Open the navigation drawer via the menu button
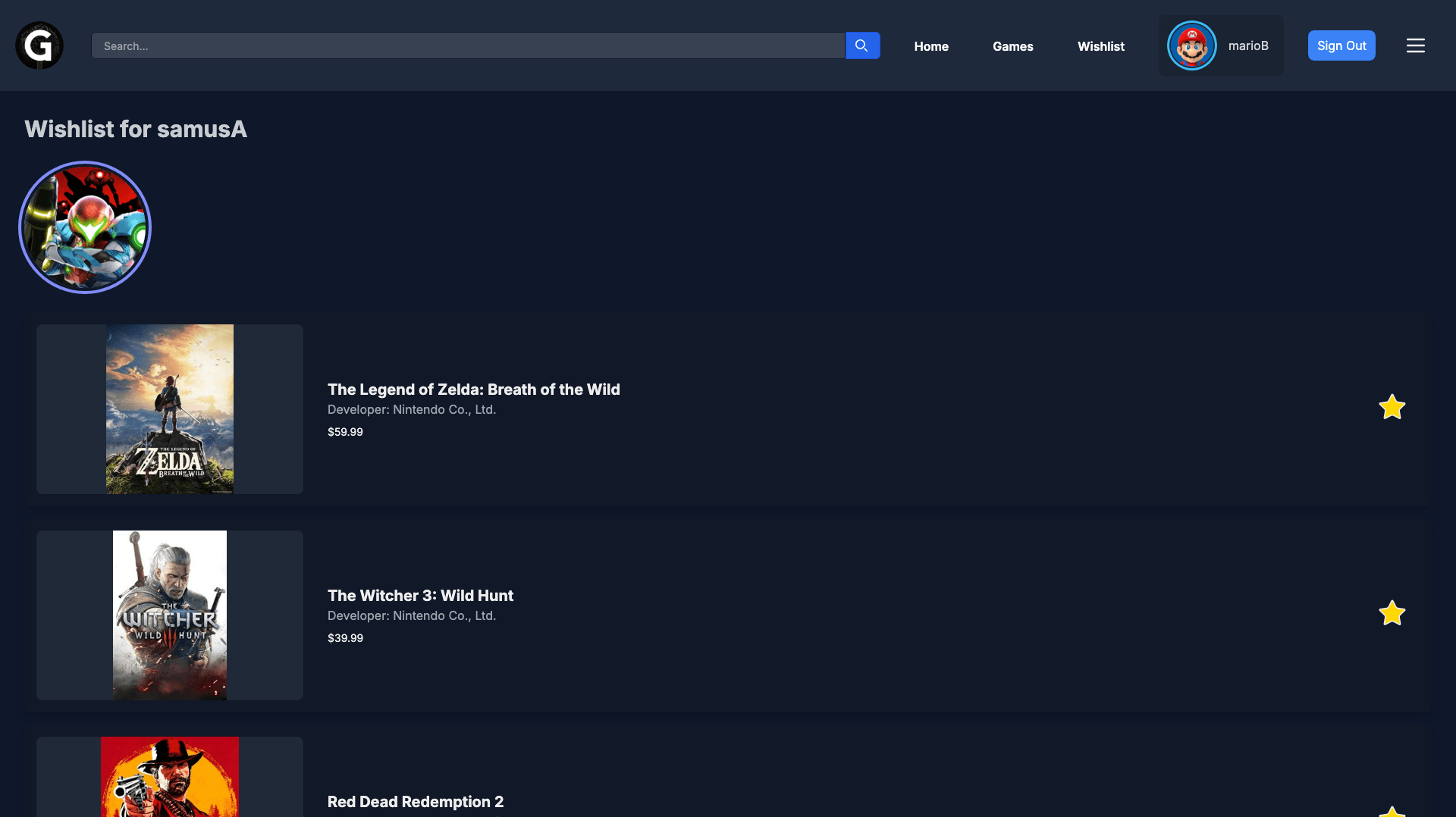This screenshot has width=1456, height=817. tap(1415, 45)
